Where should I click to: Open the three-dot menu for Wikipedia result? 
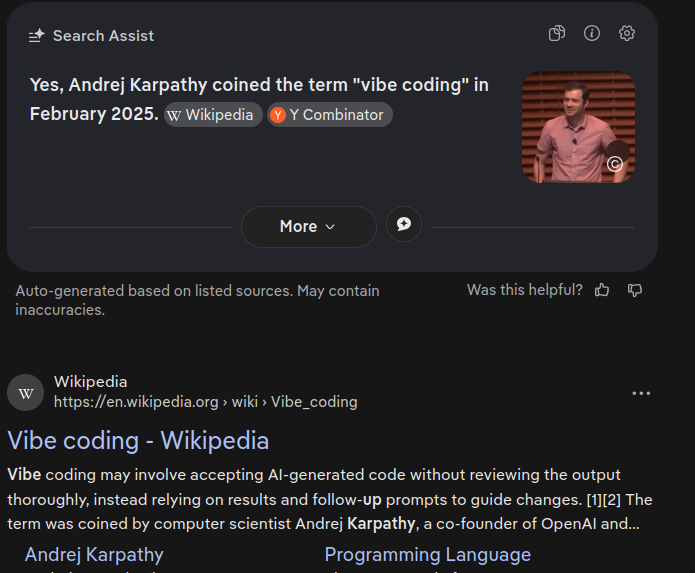click(x=641, y=393)
